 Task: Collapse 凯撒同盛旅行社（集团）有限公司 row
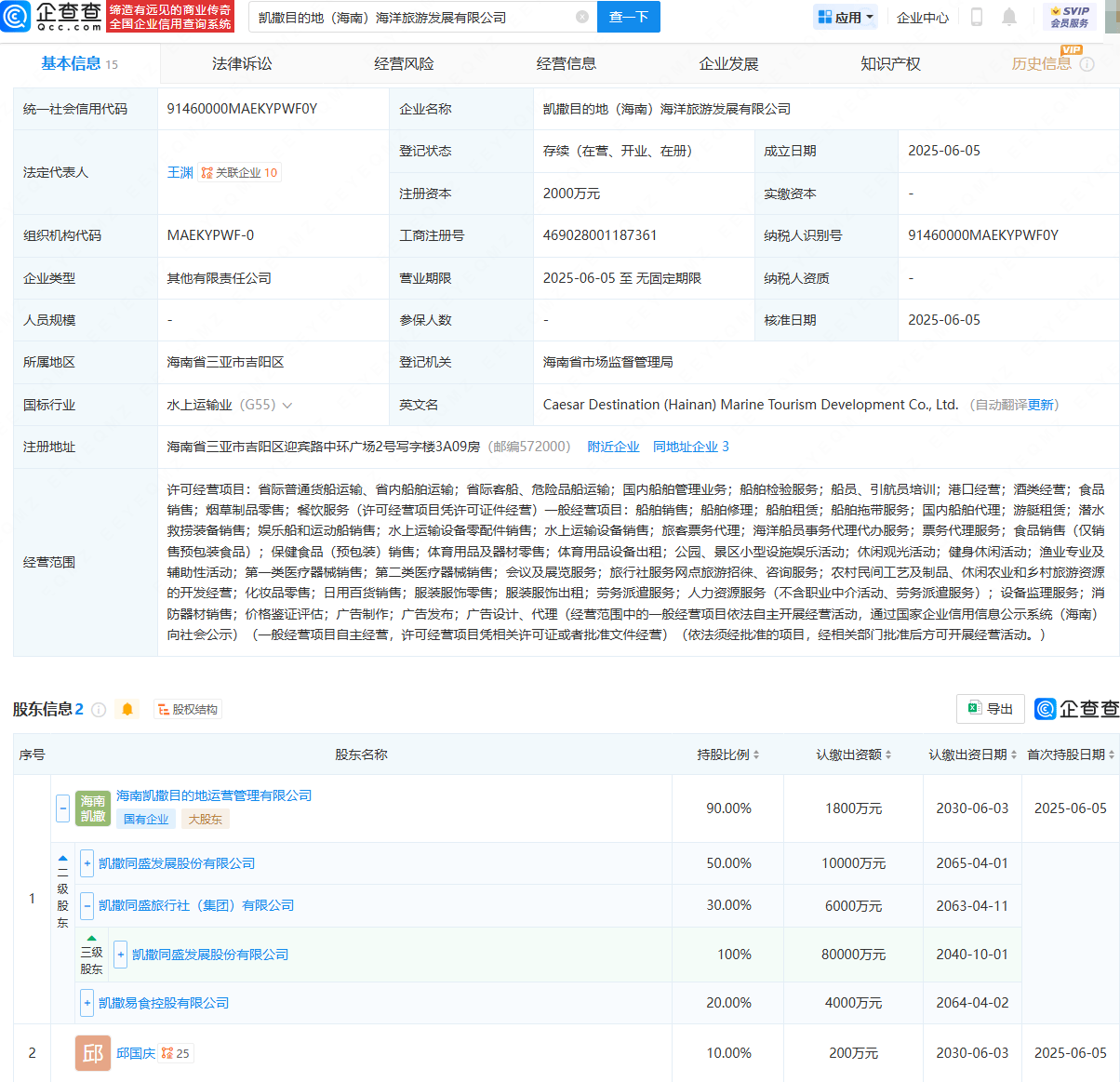pyautogui.click(x=87, y=905)
